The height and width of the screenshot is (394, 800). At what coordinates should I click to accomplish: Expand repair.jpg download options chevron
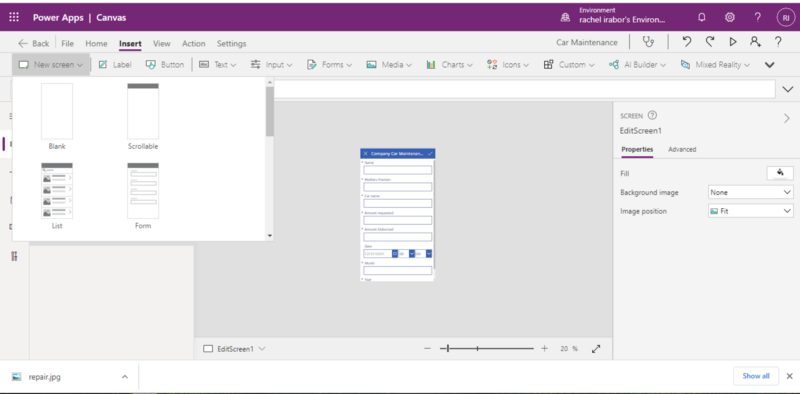pos(124,377)
